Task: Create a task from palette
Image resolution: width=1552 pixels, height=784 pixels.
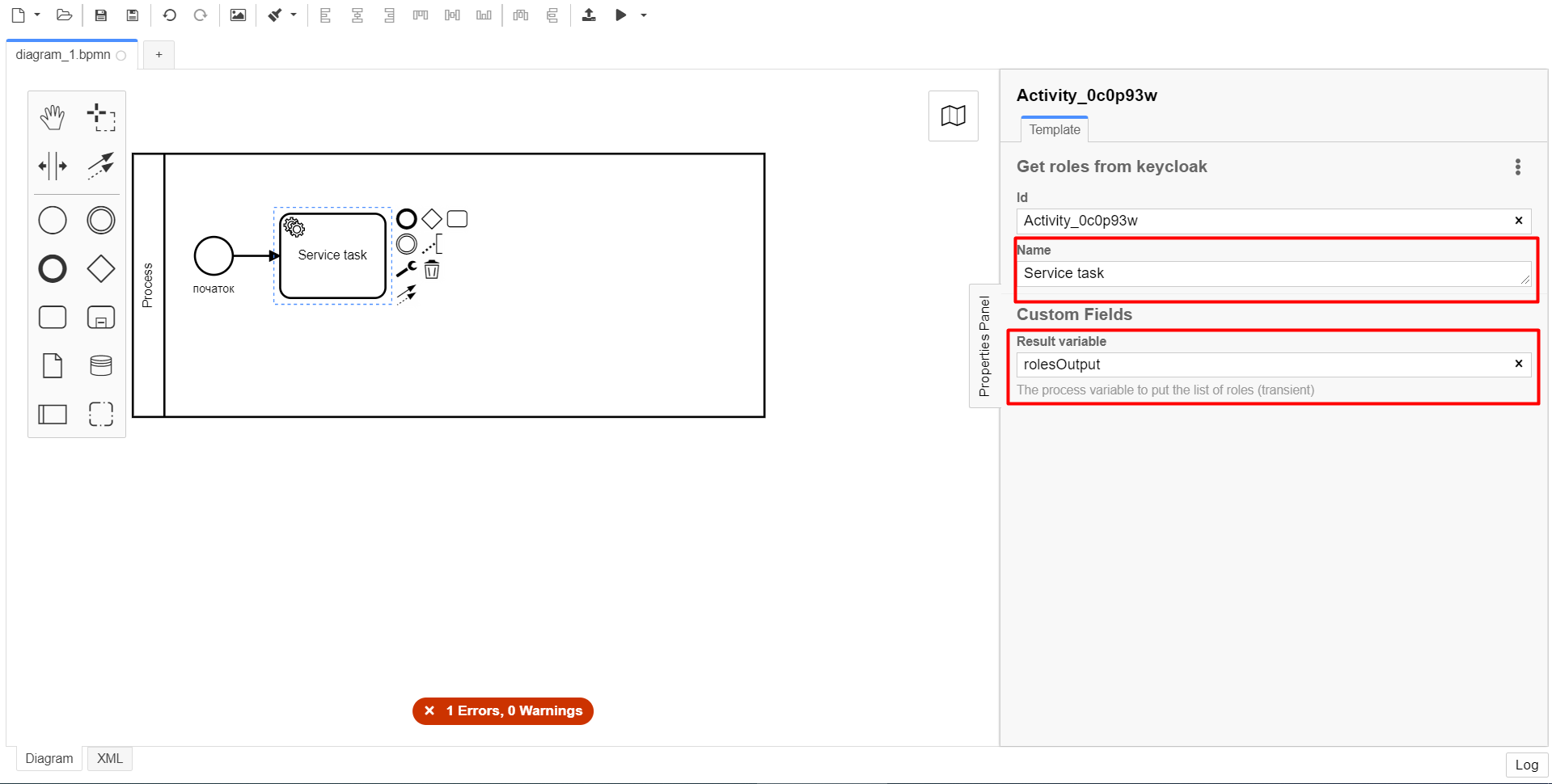Action: (x=53, y=317)
